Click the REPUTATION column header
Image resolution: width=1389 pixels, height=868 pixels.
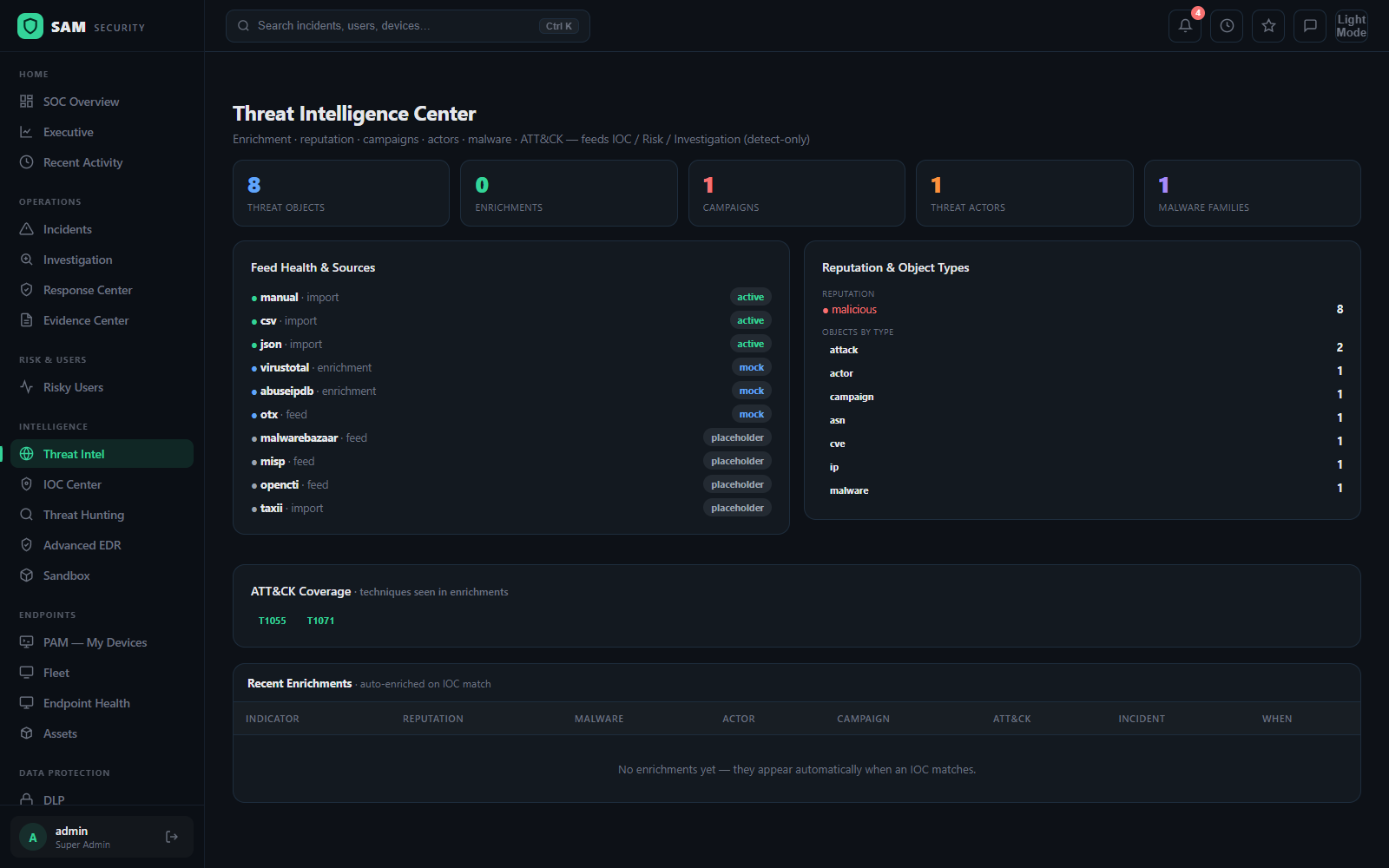pos(433,719)
